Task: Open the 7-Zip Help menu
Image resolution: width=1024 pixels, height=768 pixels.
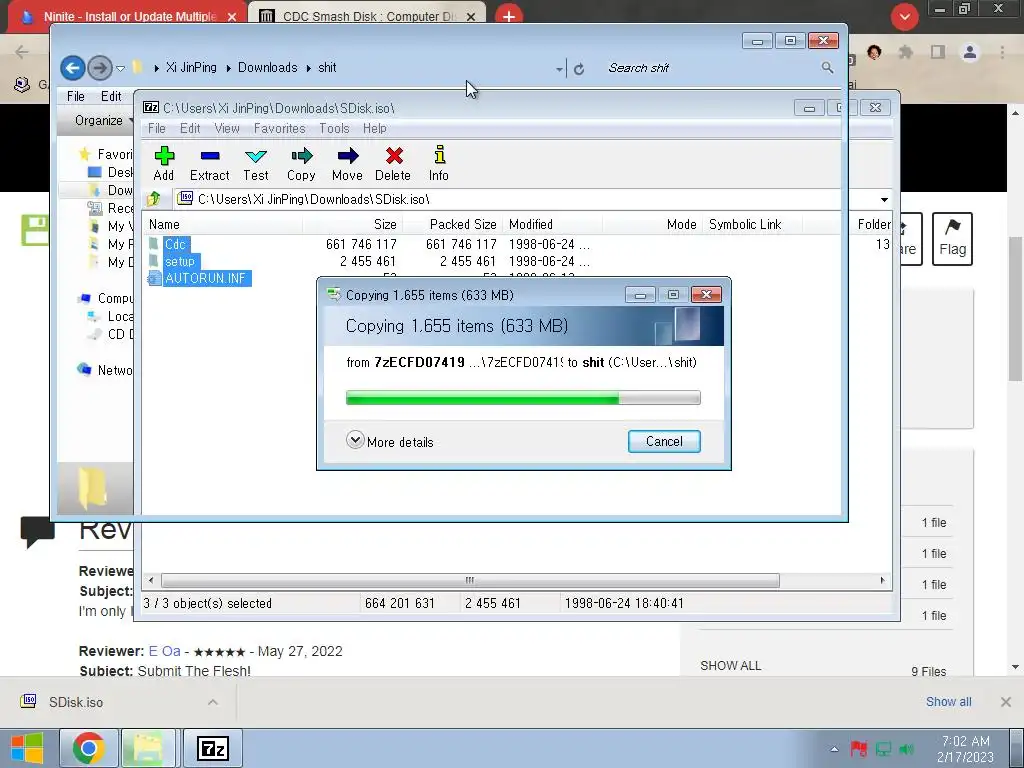Action: (x=375, y=129)
